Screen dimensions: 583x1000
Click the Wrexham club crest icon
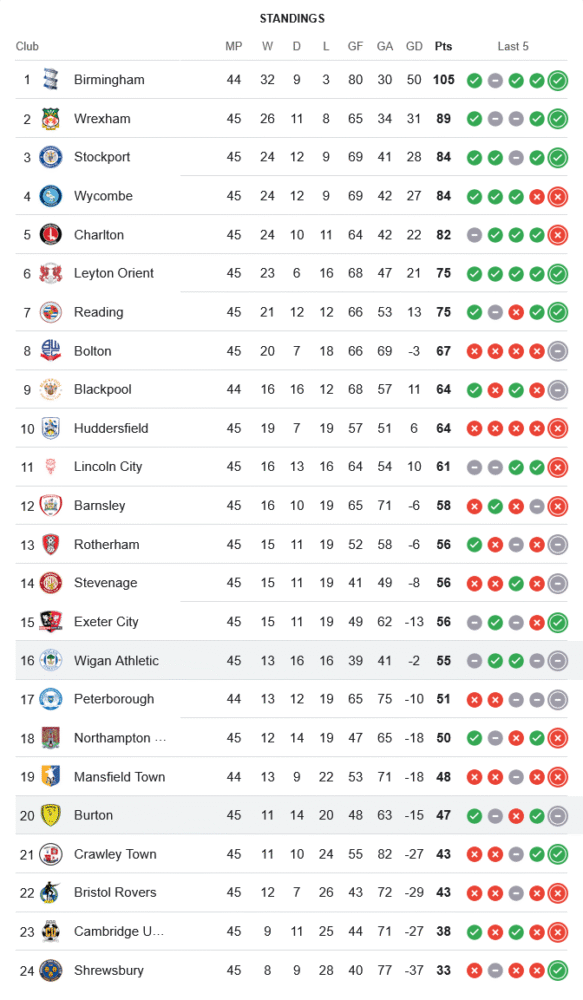pos(50,119)
